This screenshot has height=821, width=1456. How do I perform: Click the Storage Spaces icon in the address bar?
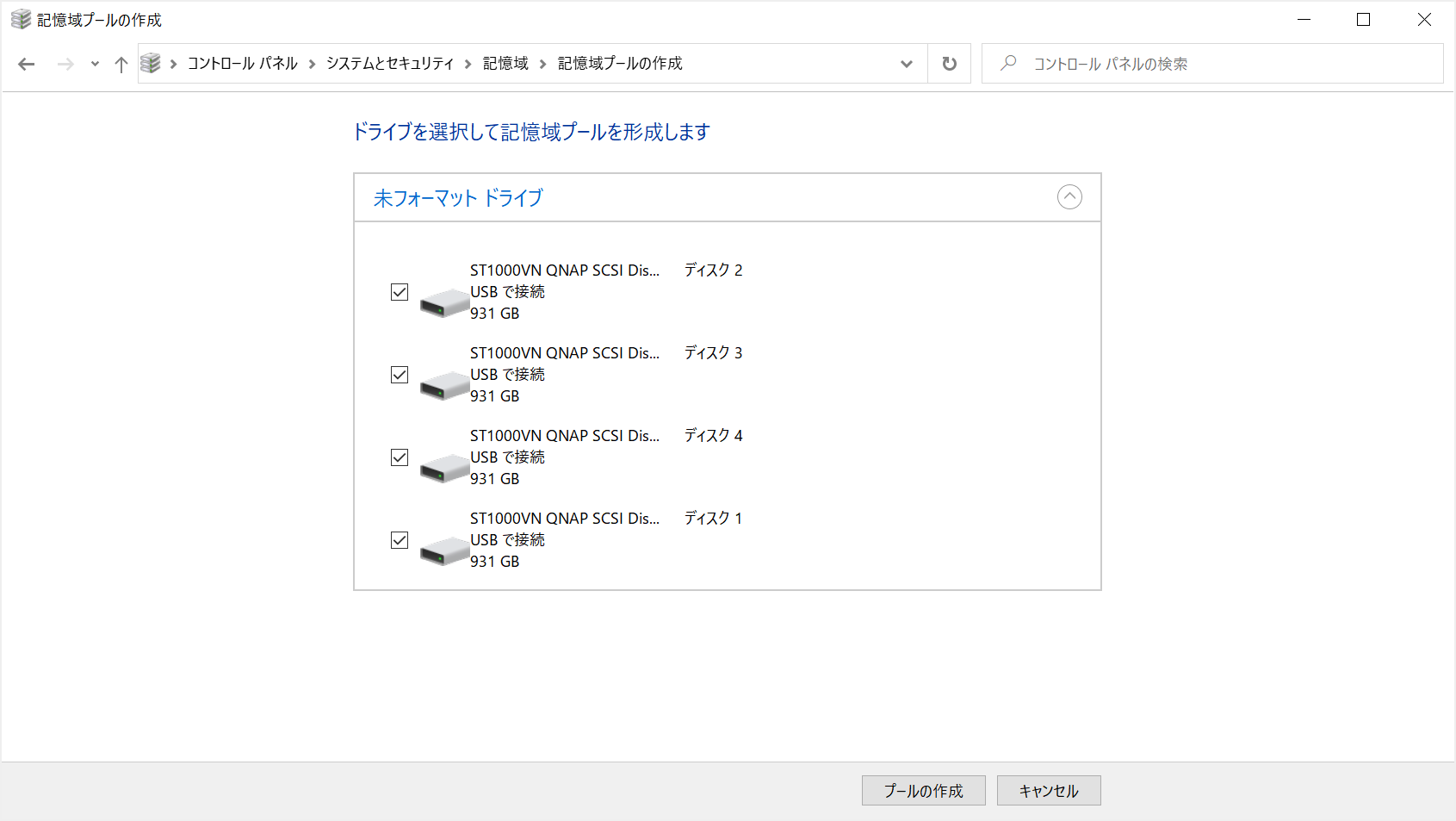[152, 63]
